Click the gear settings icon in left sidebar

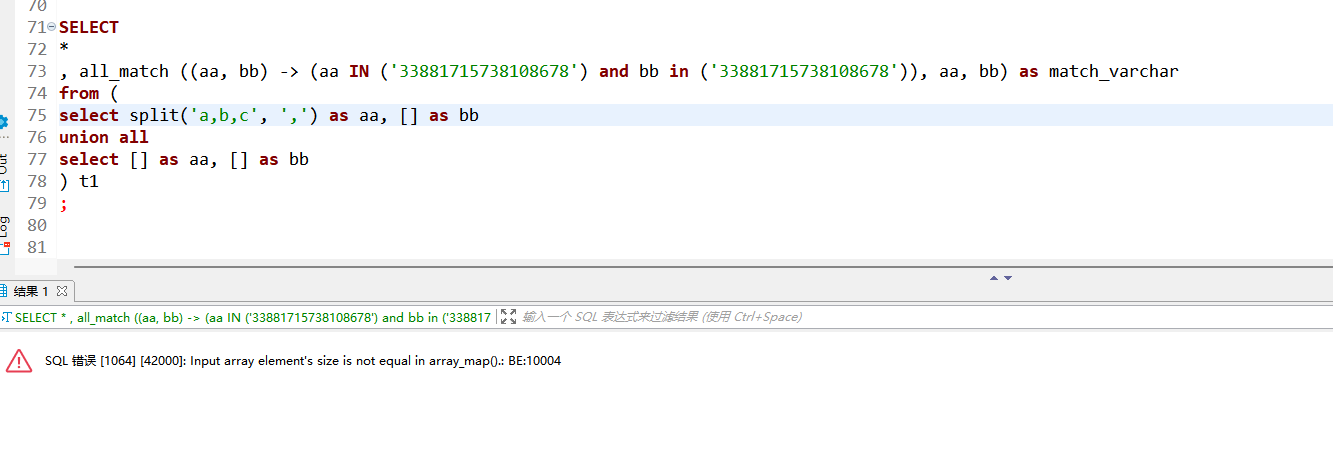[x=3, y=122]
